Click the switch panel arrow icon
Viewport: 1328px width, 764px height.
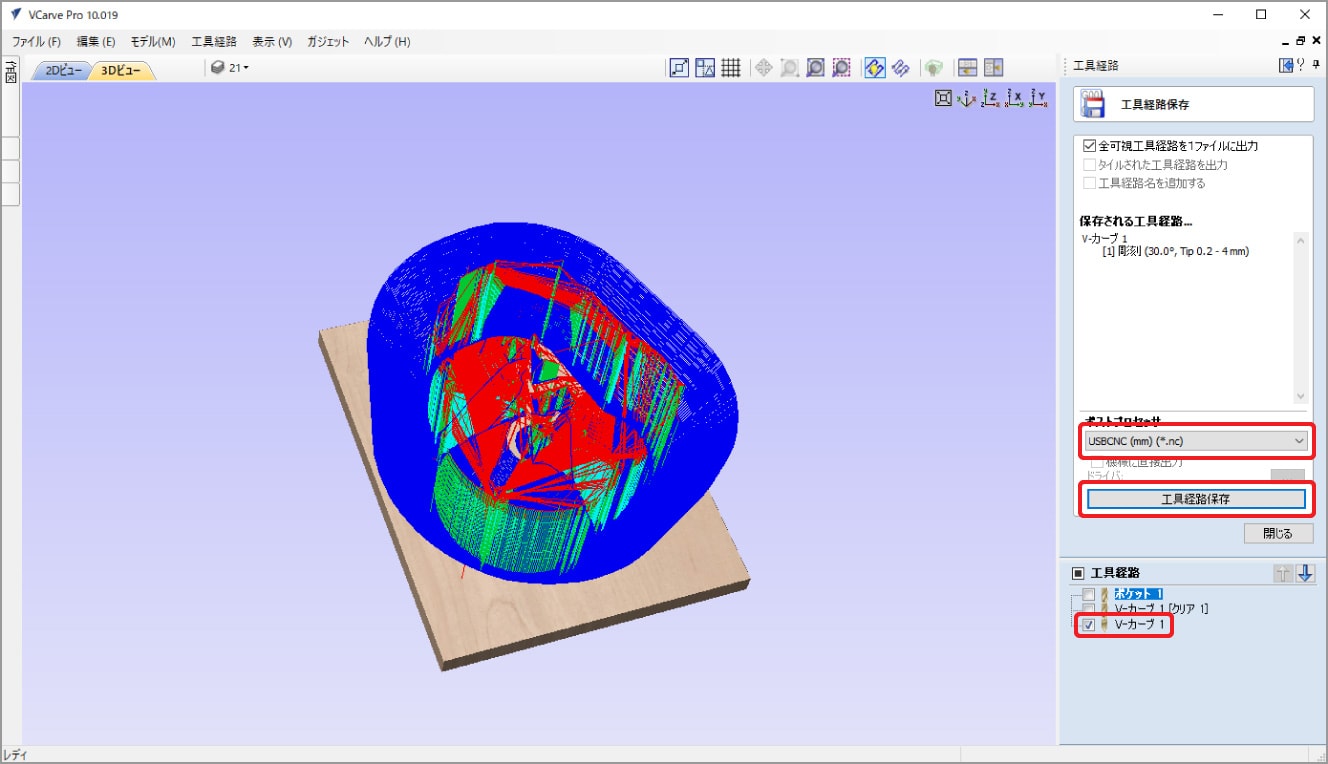1286,65
